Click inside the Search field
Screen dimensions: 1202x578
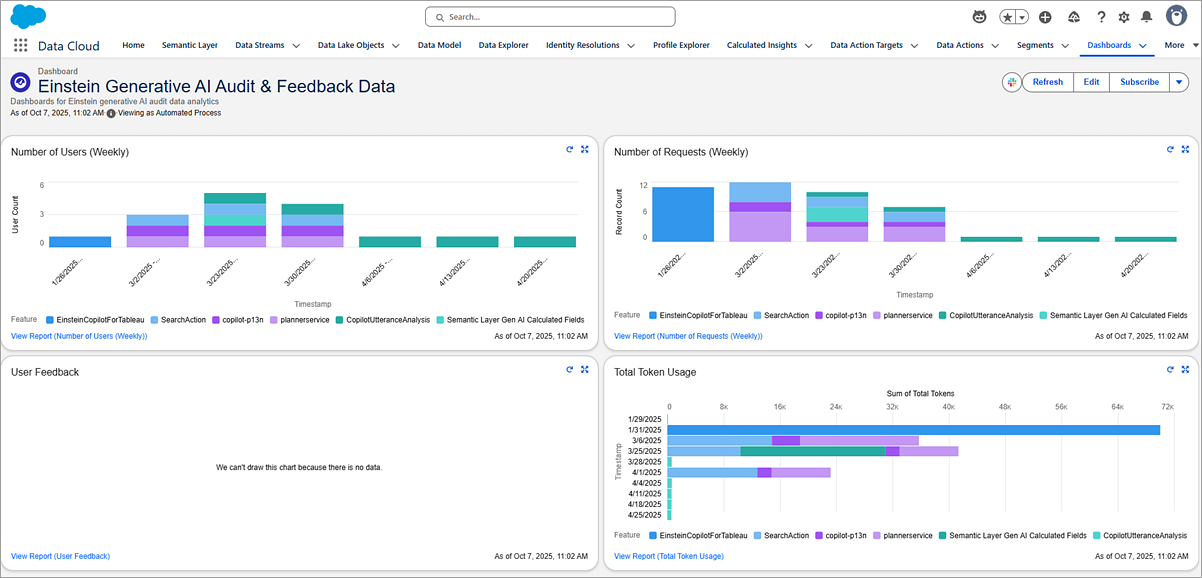550,16
